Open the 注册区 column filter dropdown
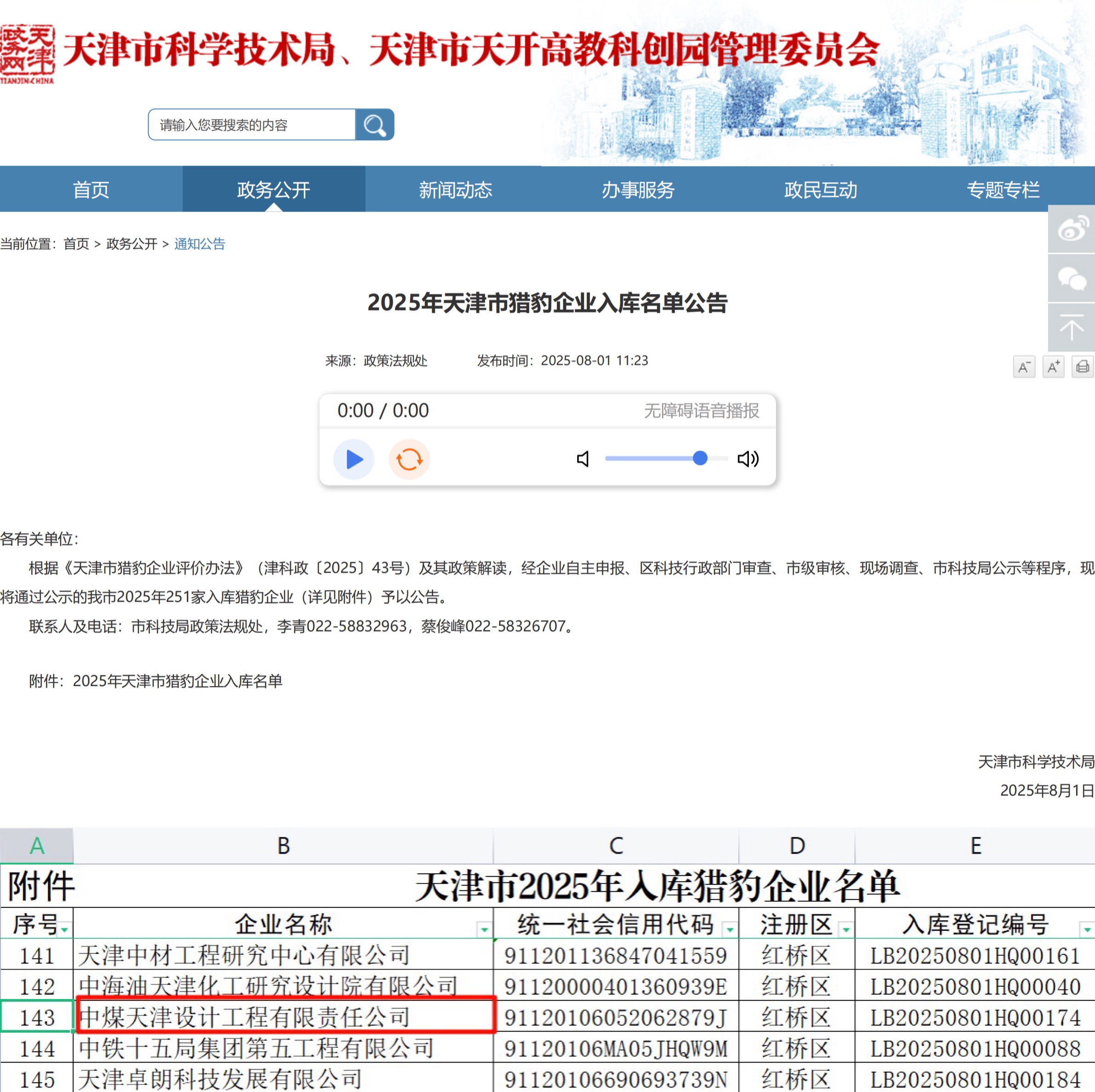 pyautogui.click(x=846, y=930)
